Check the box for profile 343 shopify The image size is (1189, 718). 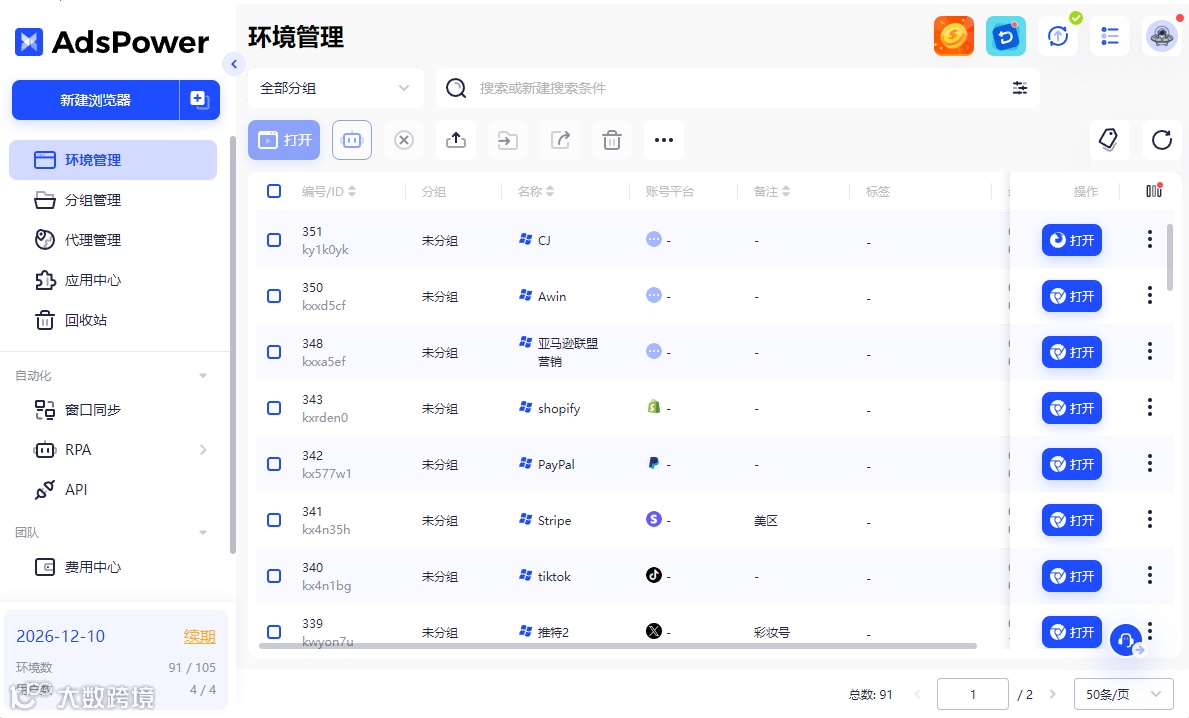(x=274, y=408)
